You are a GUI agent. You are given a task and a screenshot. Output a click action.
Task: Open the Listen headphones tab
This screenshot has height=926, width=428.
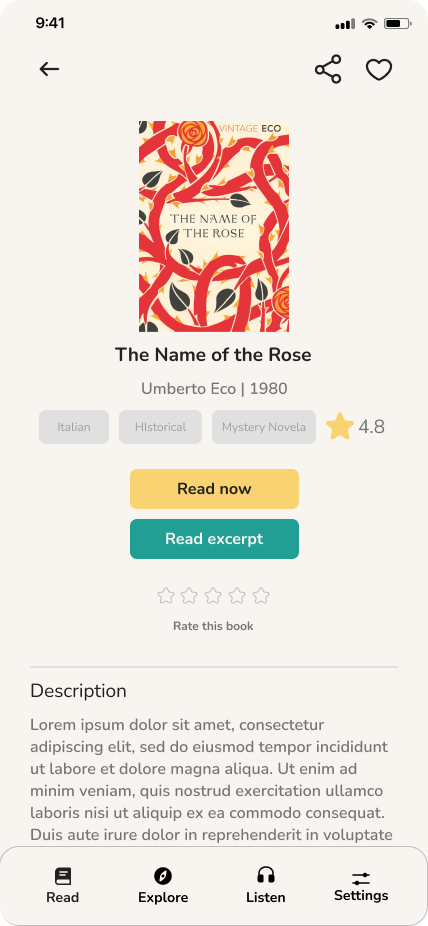tap(266, 875)
